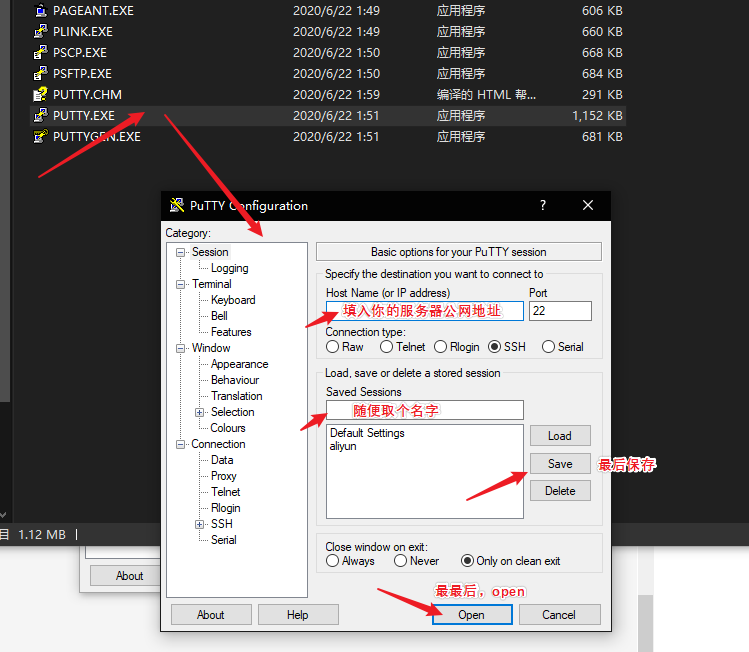Select the PLINK.EXE file icon
749x652 pixels.
click(x=41, y=32)
